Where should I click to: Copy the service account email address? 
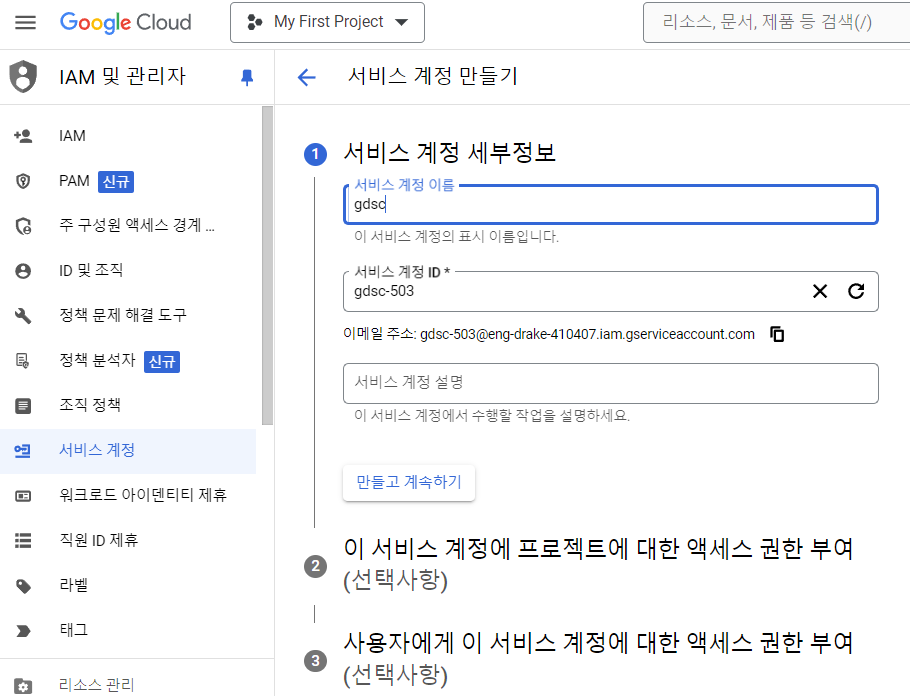(x=777, y=334)
